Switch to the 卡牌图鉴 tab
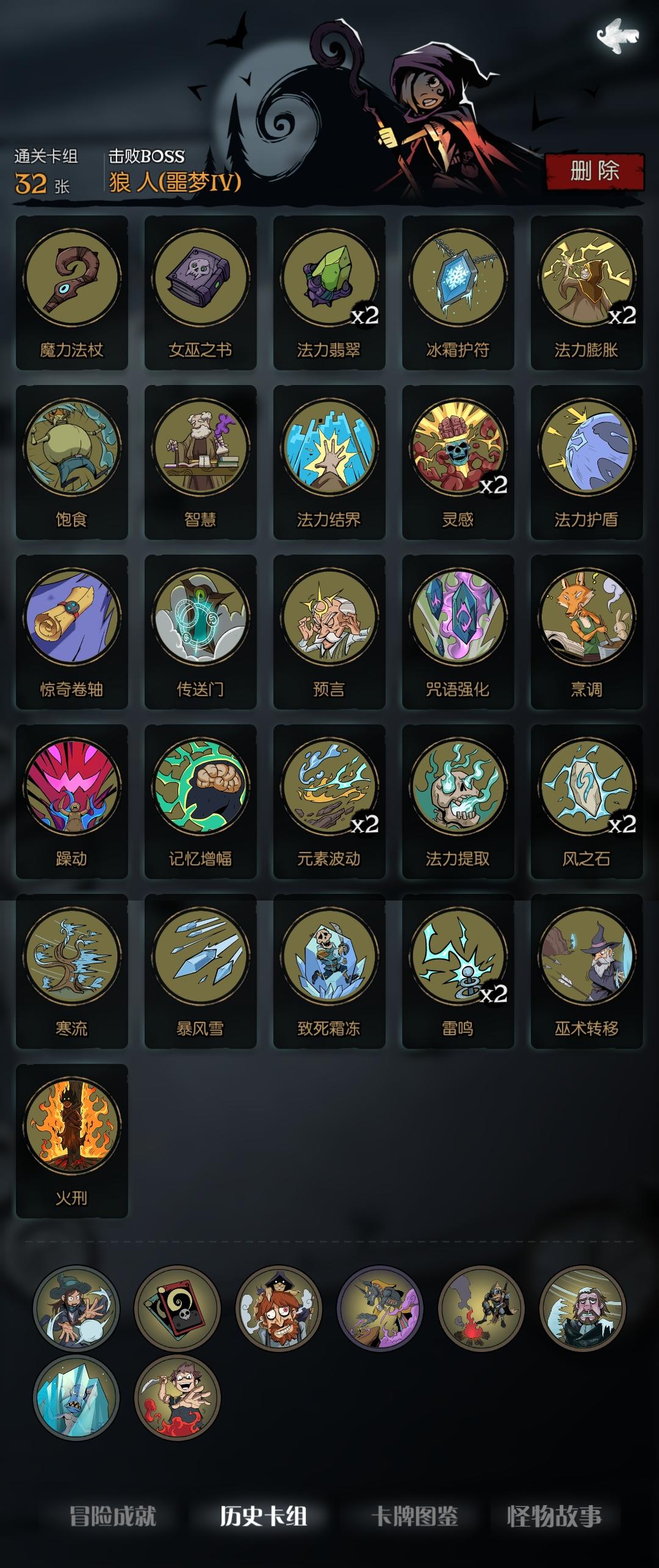This screenshot has height=1568, width=659. click(415, 1516)
